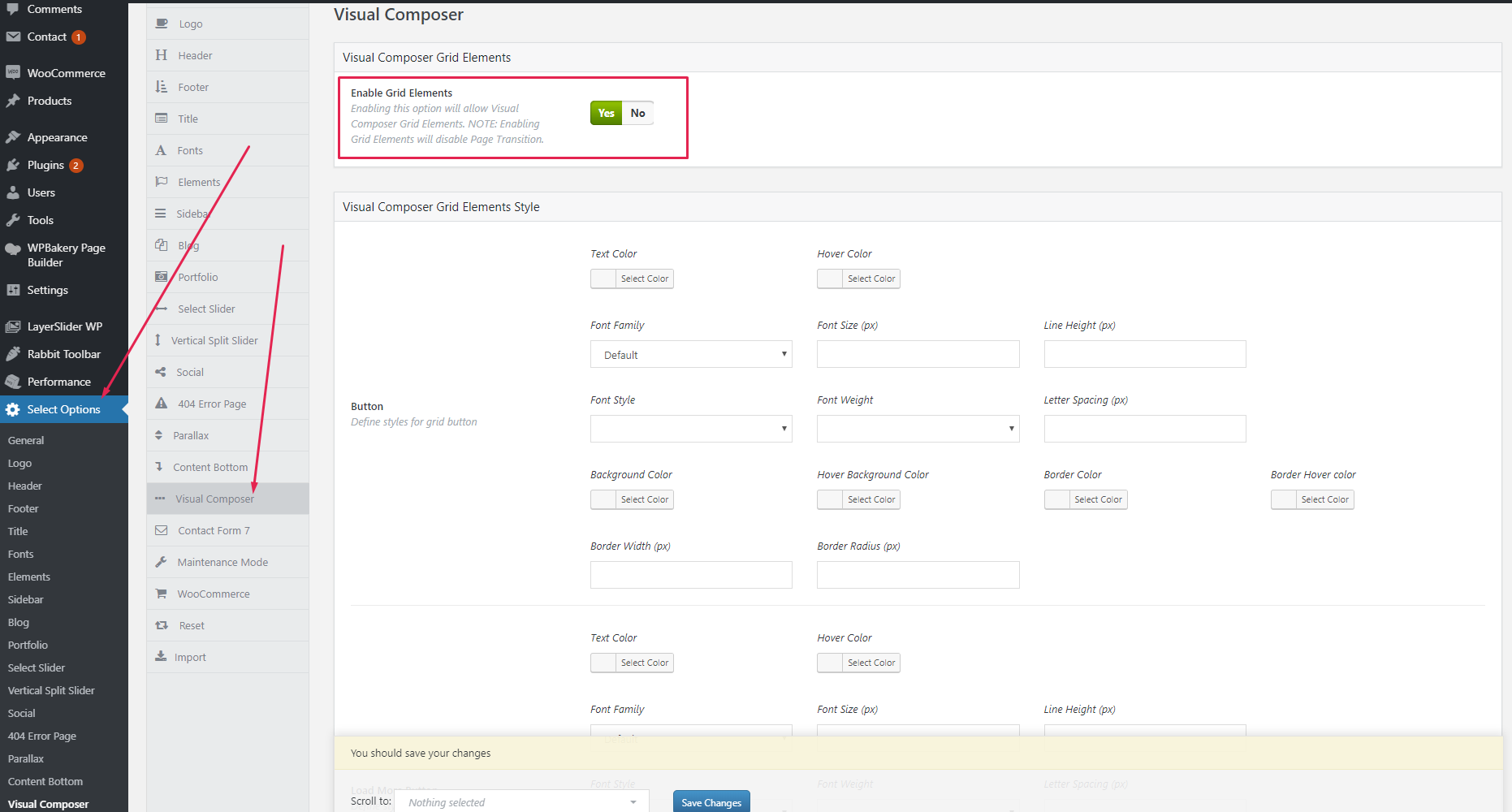Click the Button Line Height input field

tap(1145, 354)
